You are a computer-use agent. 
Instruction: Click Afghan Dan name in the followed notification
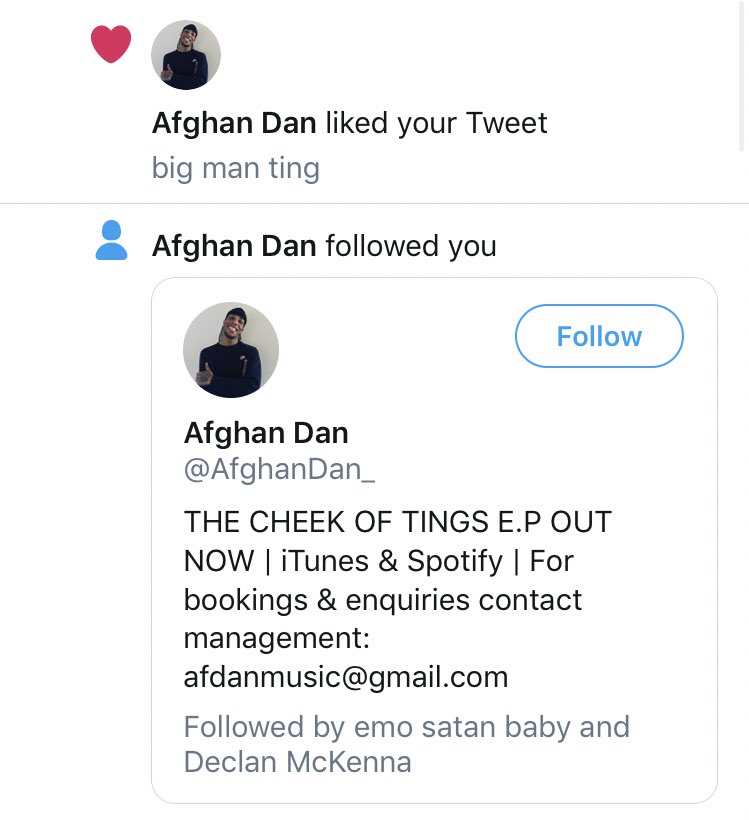(x=234, y=246)
